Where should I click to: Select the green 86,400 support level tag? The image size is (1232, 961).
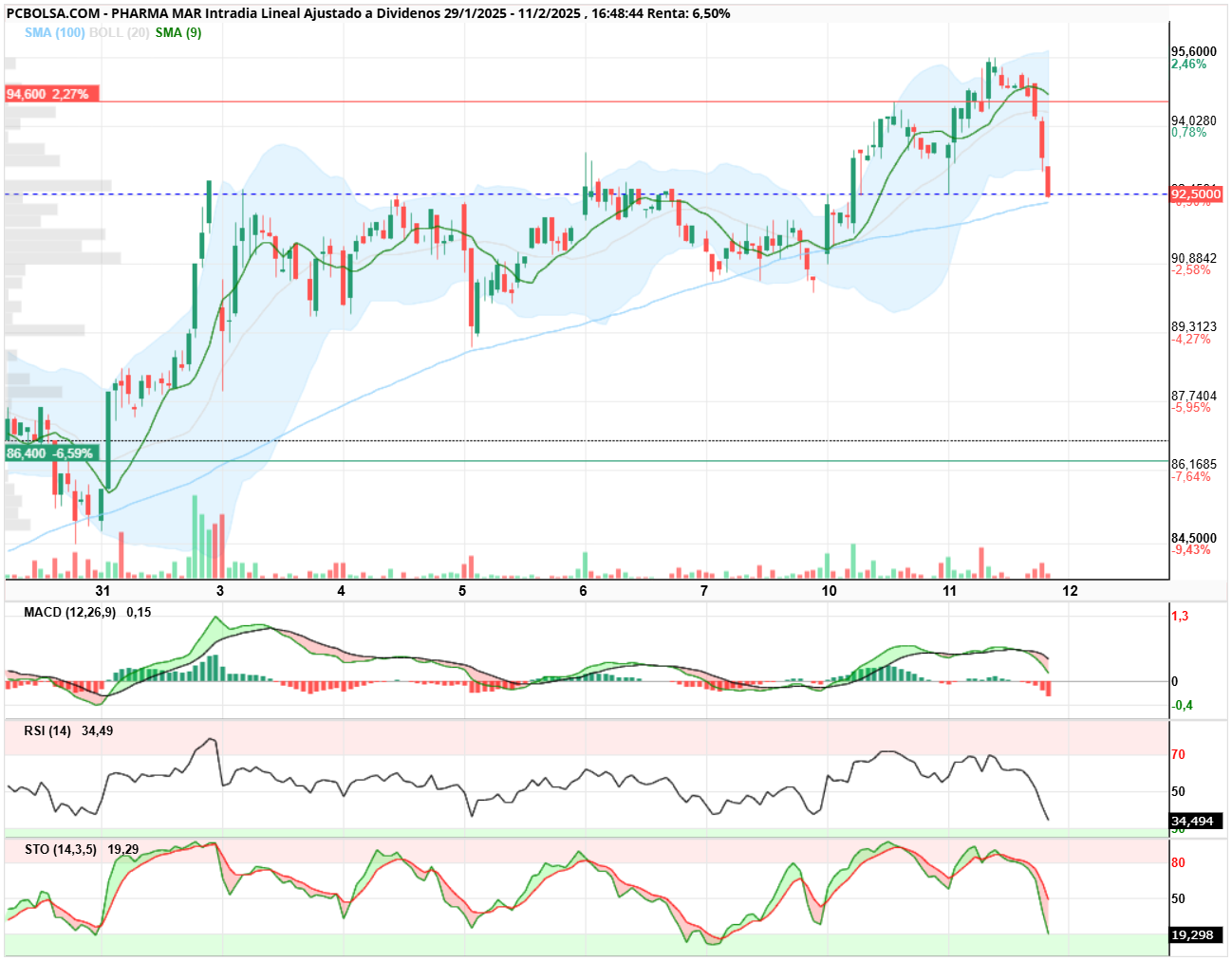click(x=52, y=453)
